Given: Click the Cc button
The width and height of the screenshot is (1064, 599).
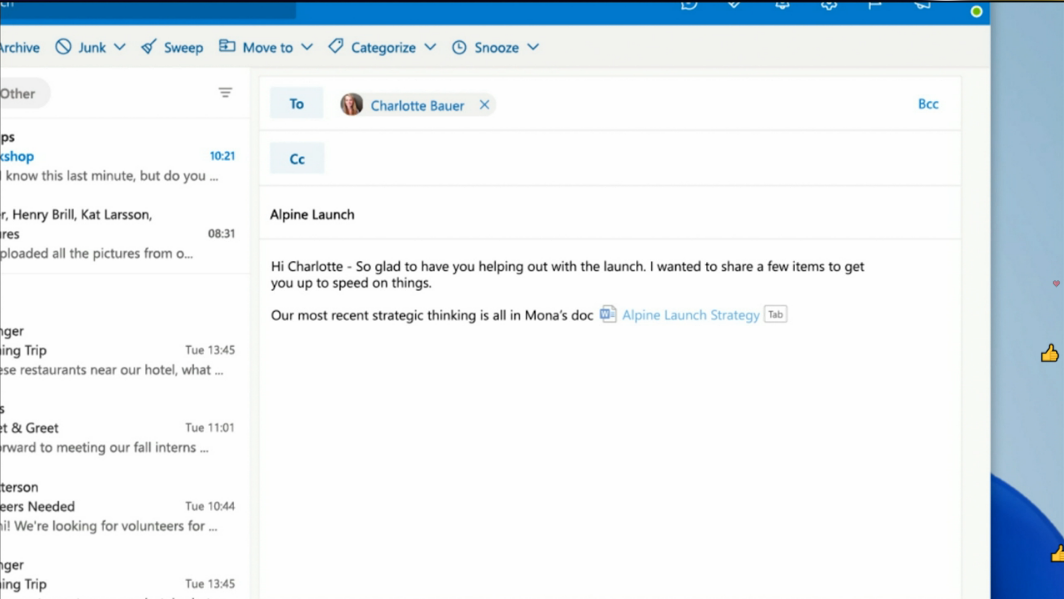Looking at the screenshot, I should pyautogui.click(x=297, y=159).
